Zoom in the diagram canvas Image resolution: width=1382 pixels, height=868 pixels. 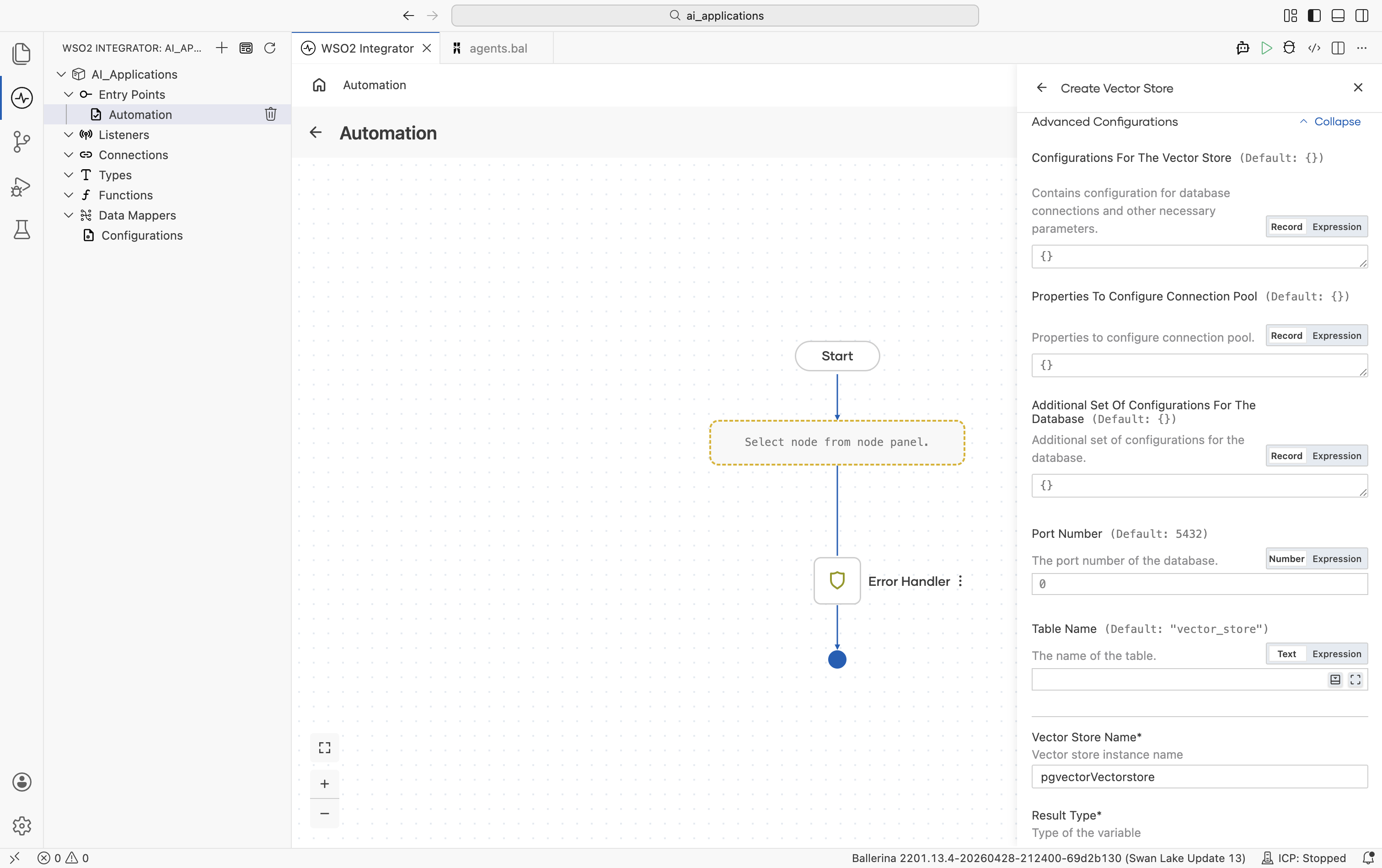tap(325, 783)
